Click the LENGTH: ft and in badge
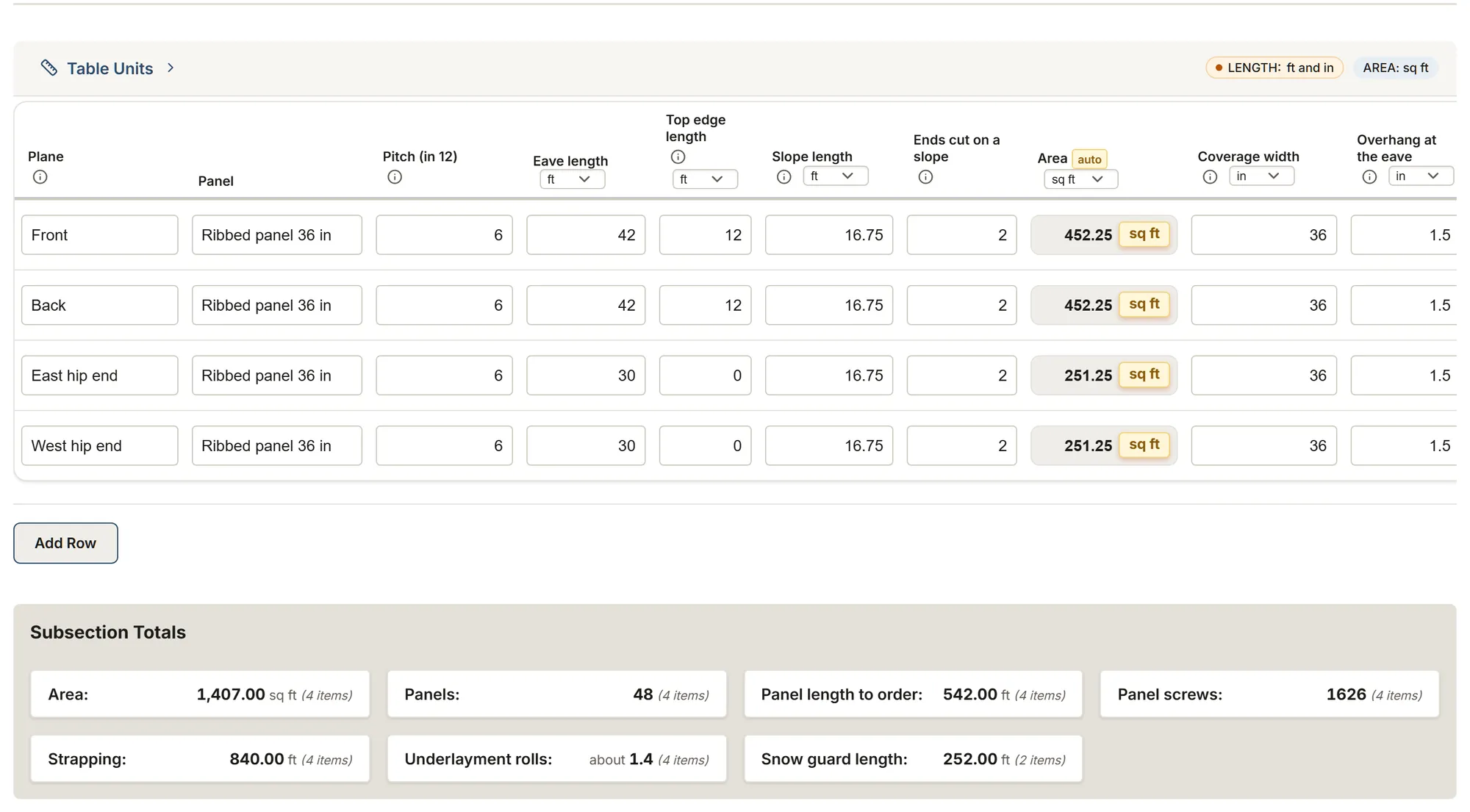Viewport: 1470px width, 812px height. tap(1274, 68)
